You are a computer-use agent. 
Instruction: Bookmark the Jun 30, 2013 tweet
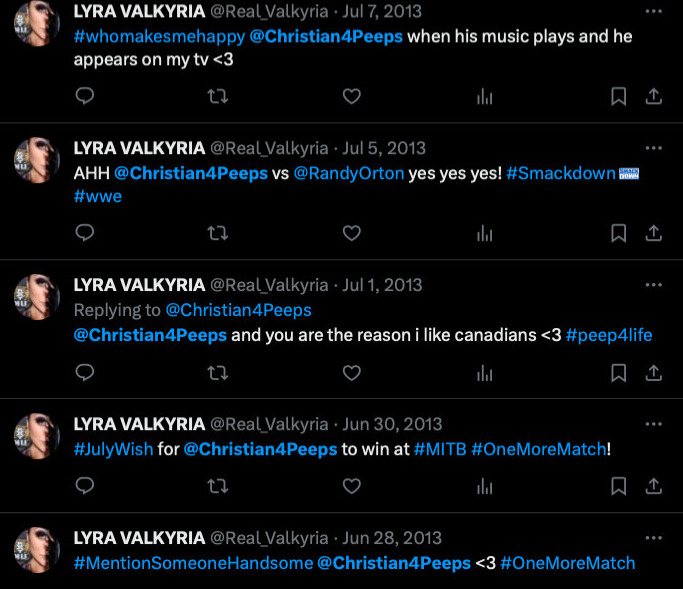tap(619, 486)
